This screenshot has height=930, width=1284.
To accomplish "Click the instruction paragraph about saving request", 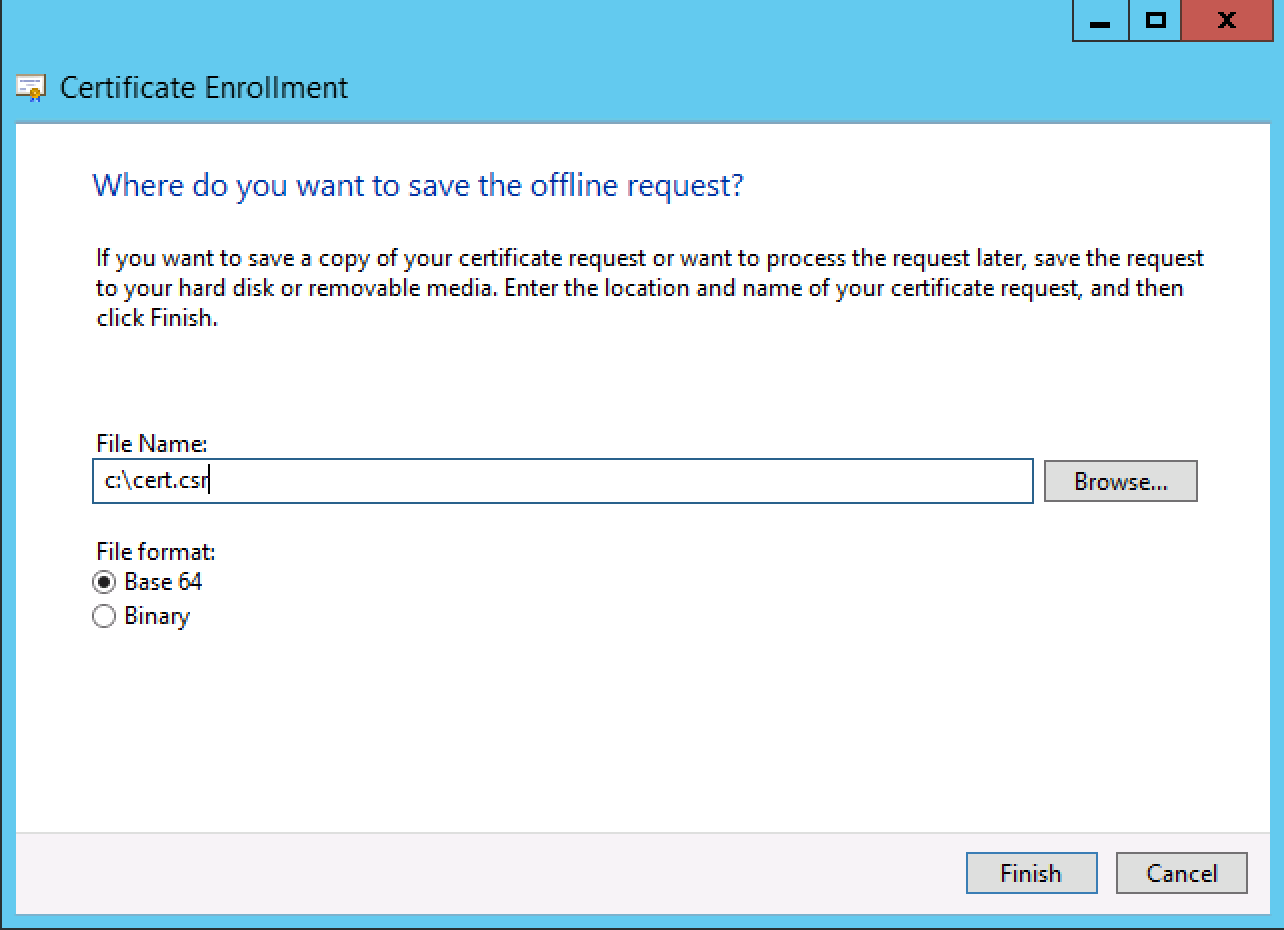I will click(640, 288).
